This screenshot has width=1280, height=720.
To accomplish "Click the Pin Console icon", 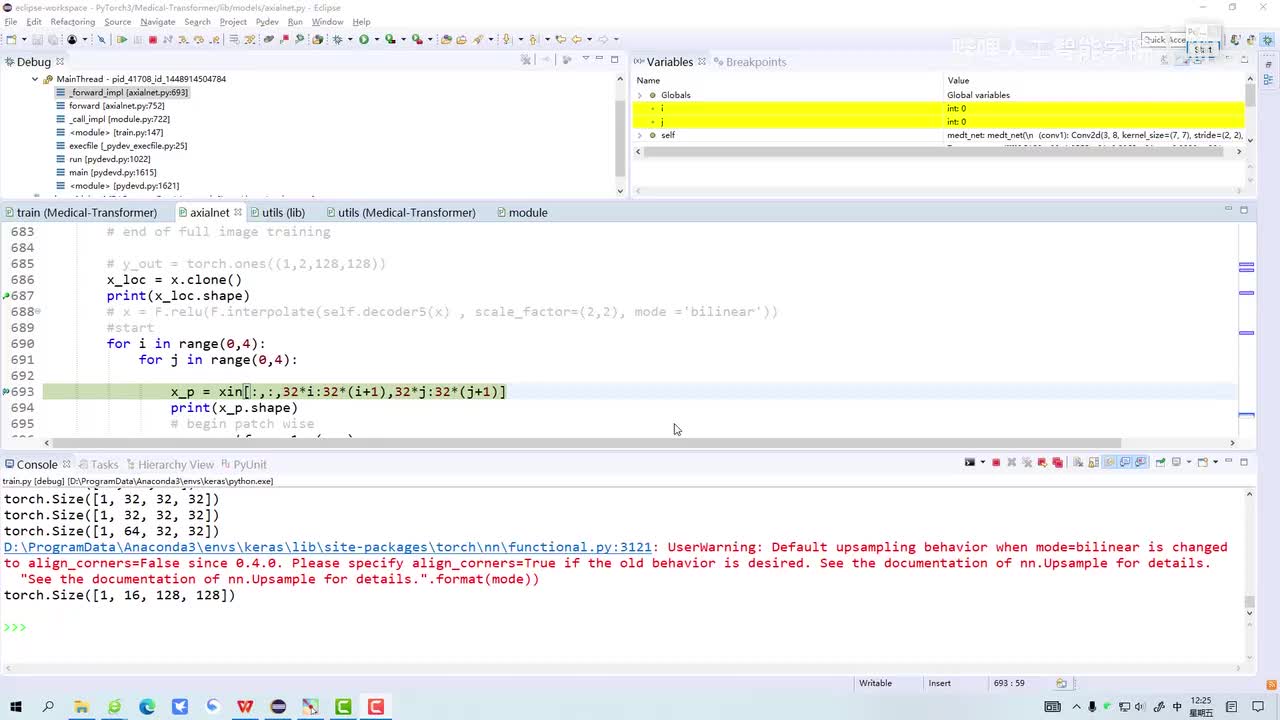I will point(1160,463).
